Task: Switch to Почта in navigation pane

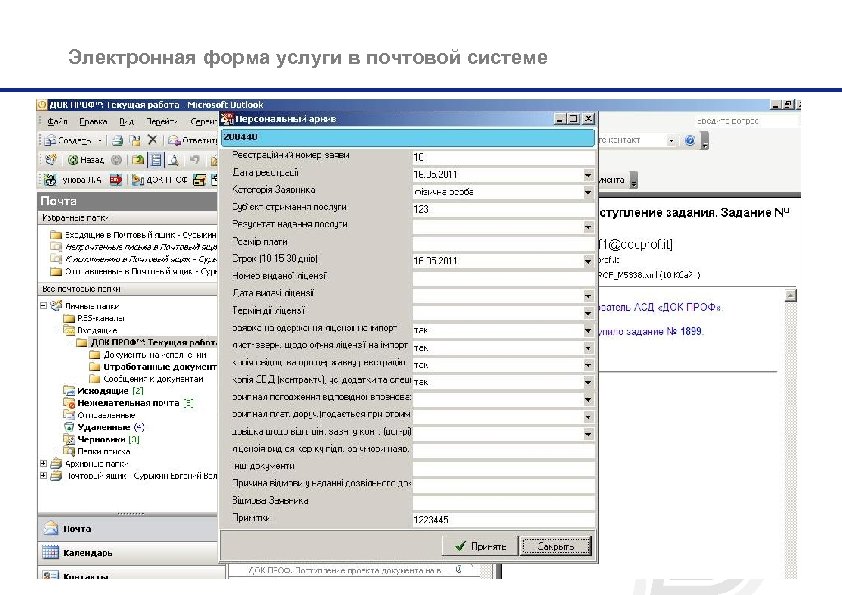Action: click(128, 528)
